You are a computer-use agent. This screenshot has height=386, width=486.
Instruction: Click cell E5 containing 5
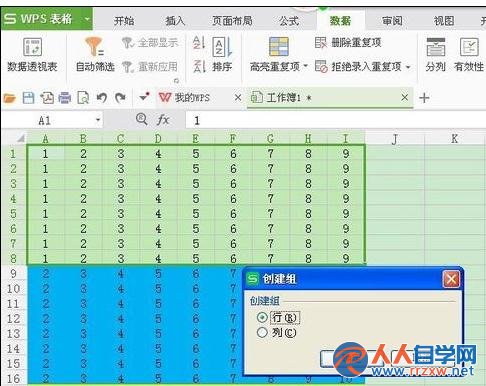coord(195,214)
